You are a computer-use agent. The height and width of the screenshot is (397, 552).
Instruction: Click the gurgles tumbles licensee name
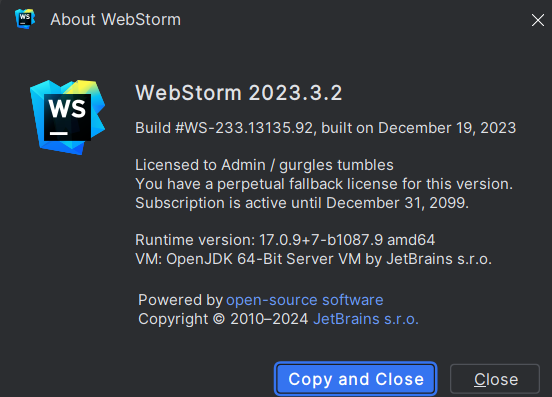pos(336,165)
